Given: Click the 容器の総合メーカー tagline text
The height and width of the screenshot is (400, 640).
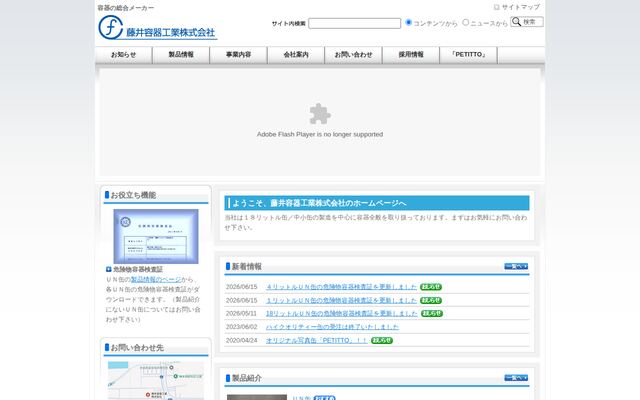Looking at the screenshot, I should pos(126,8).
